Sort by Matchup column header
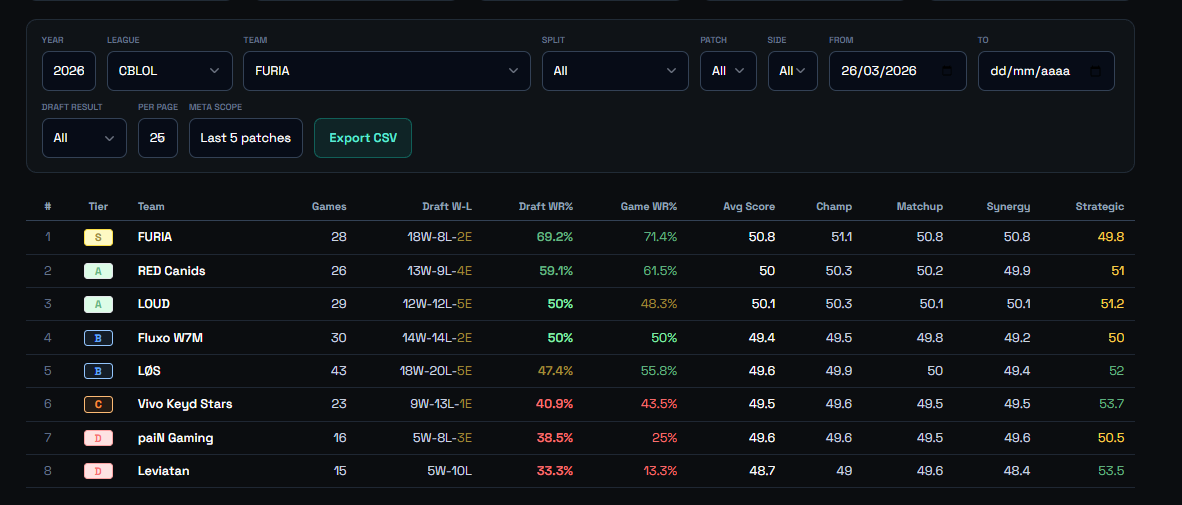The height and width of the screenshot is (505, 1182). pyautogui.click(x=920, y=207)
